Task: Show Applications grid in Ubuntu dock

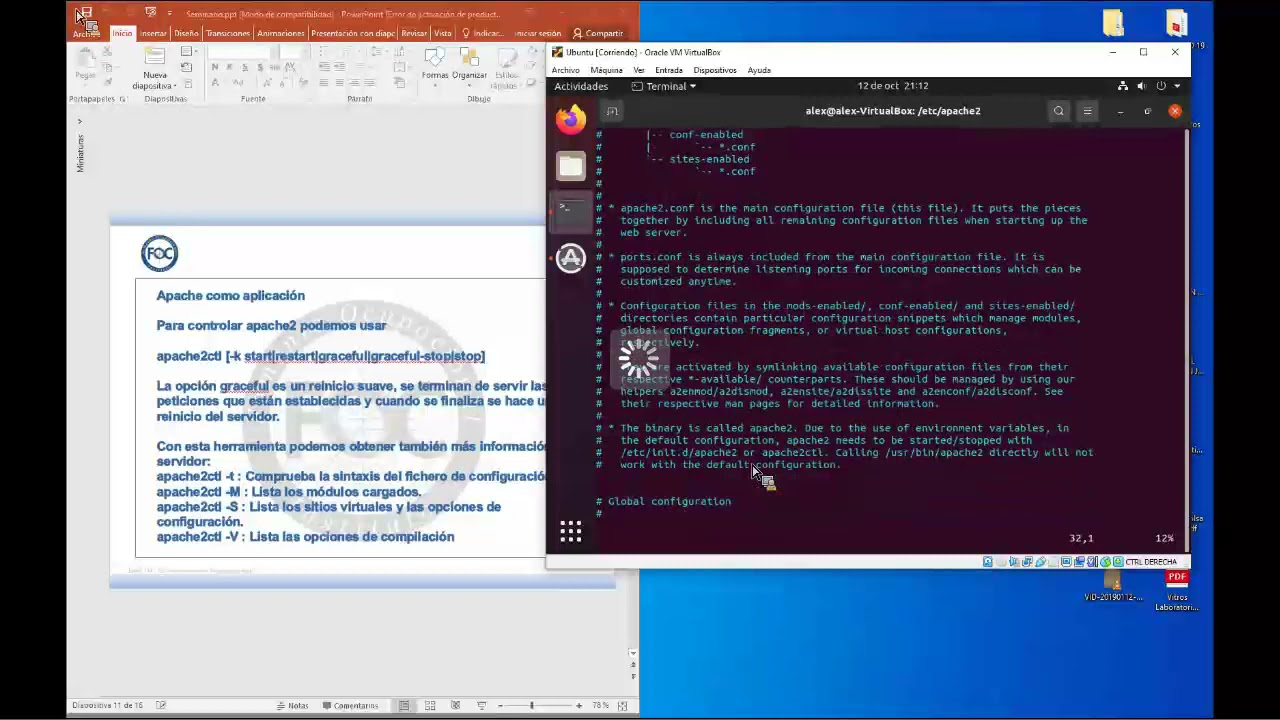Action: (x=571, y=532)
